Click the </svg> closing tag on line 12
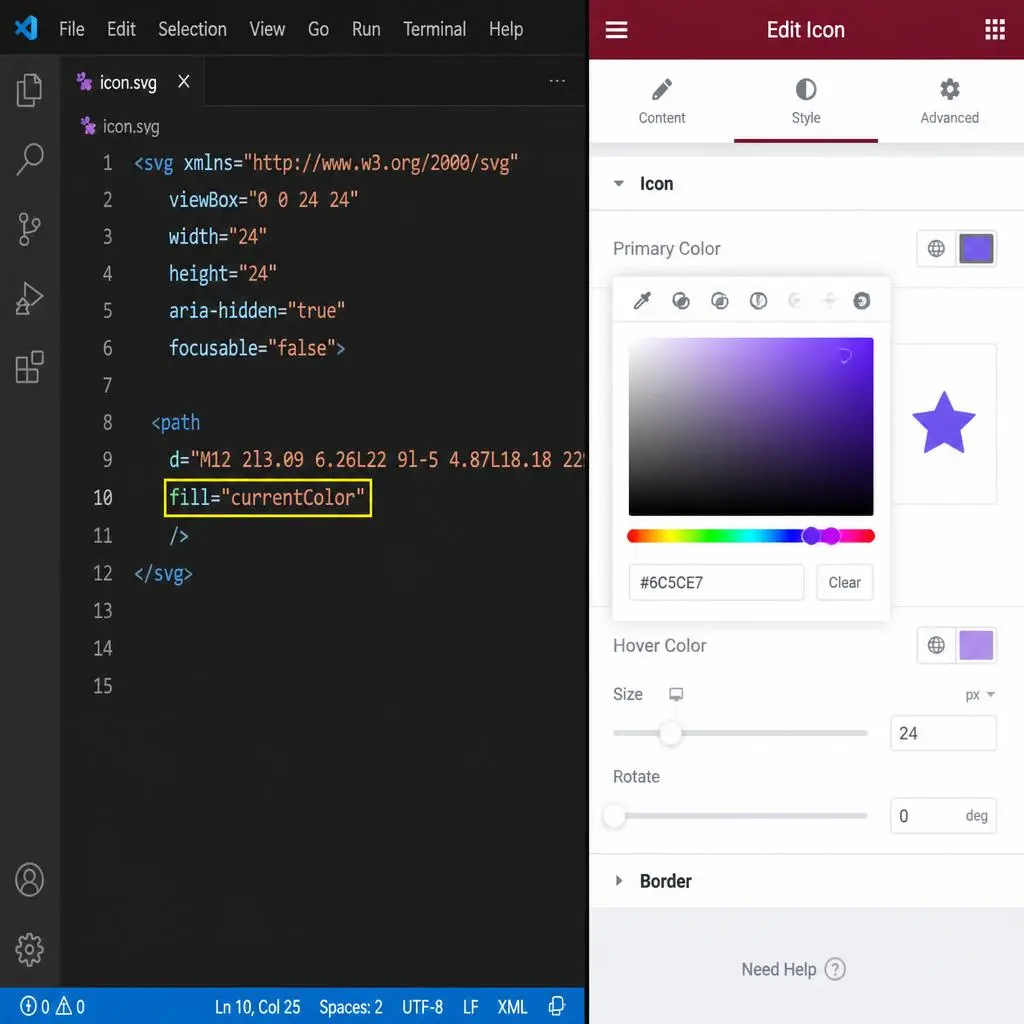This screenshot has width=1024, height=1024. click(x=163, y=573)
